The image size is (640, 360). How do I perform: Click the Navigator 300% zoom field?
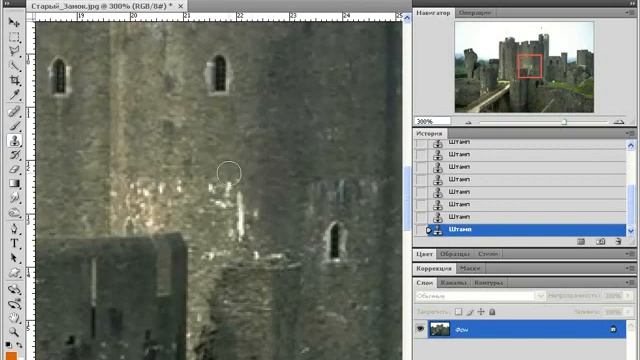click(433, 121)
